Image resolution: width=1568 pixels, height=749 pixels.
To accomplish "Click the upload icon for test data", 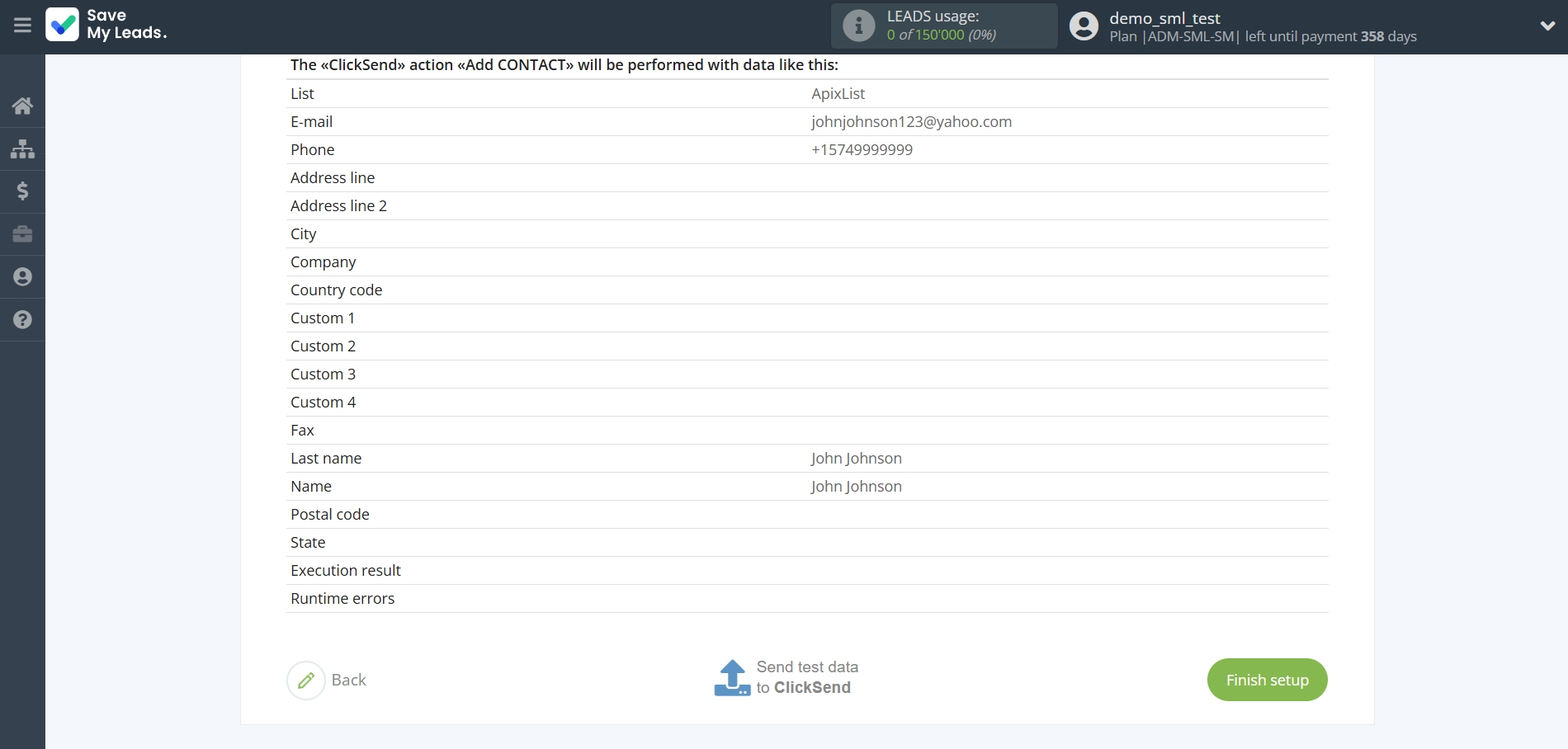I will (732, 678).
